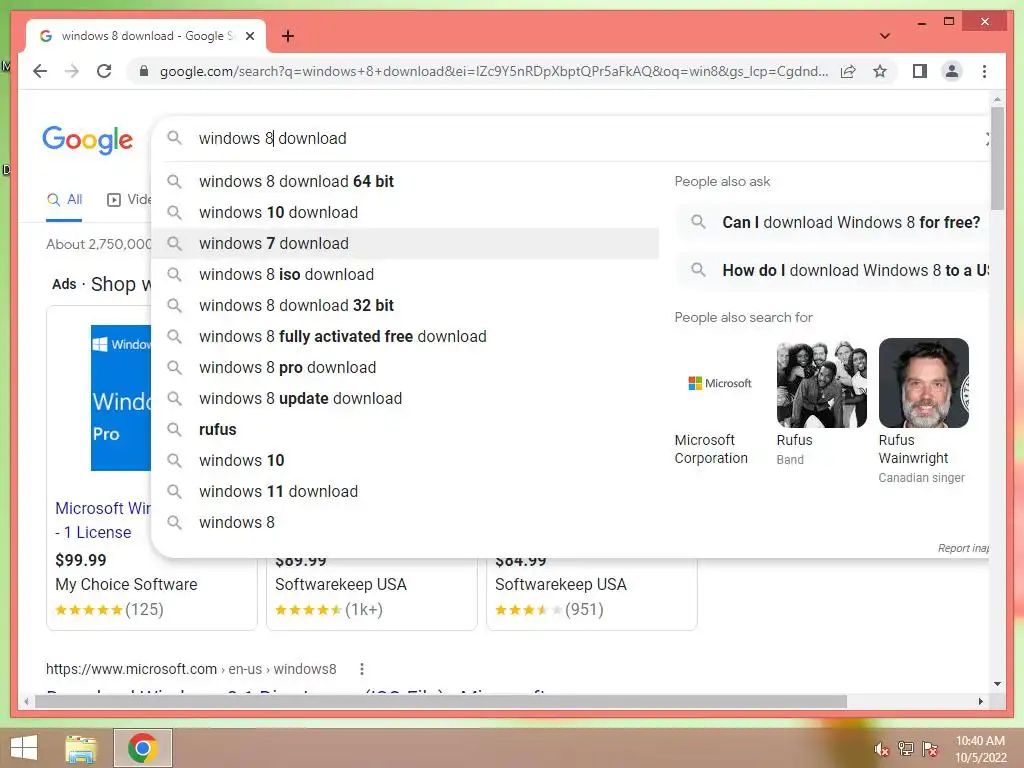This screenshot has width=1024, height=768.
Task: Switch to the Videos results tab
Action: click(129, 200)
